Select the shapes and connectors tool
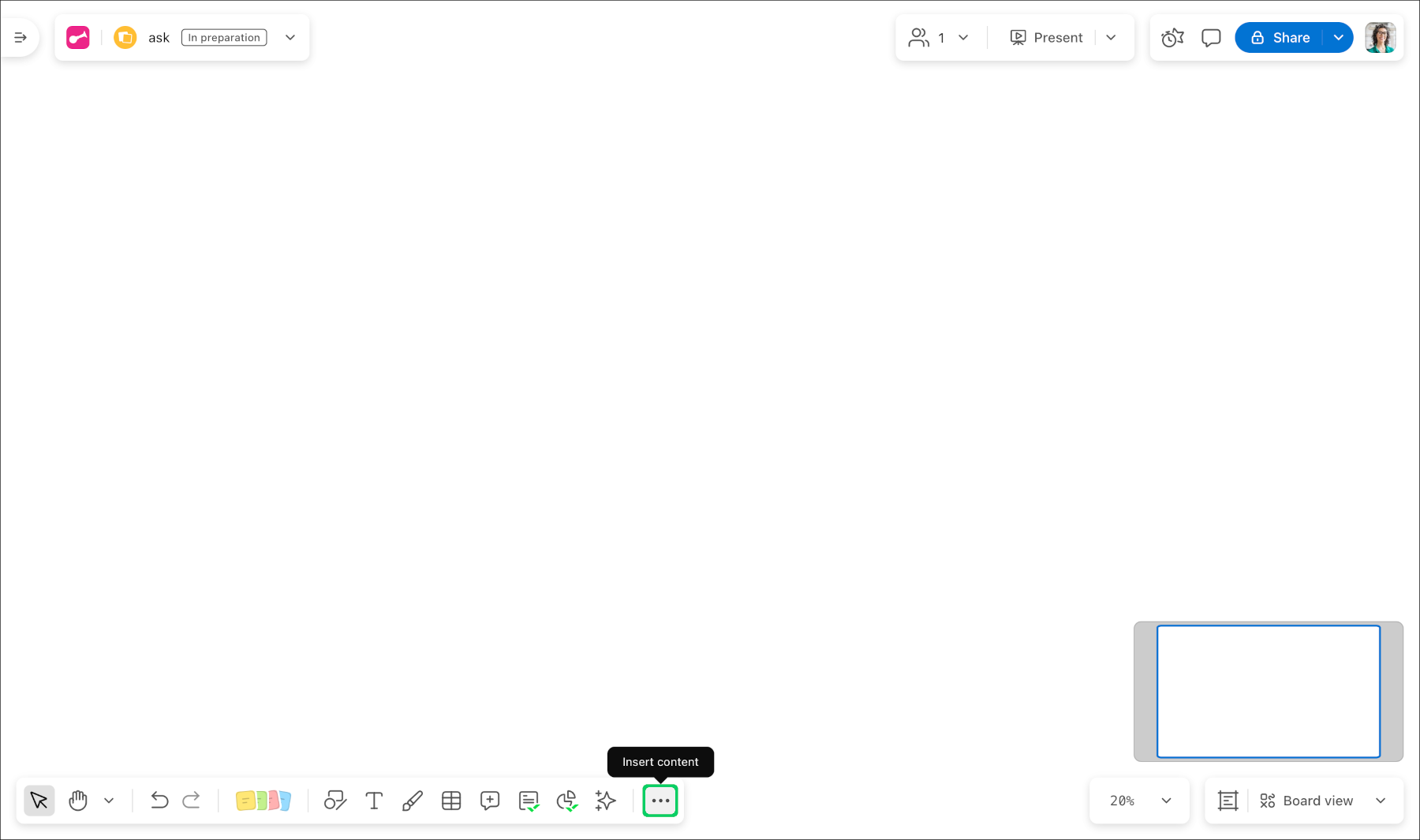 click(x=335, y=801)
